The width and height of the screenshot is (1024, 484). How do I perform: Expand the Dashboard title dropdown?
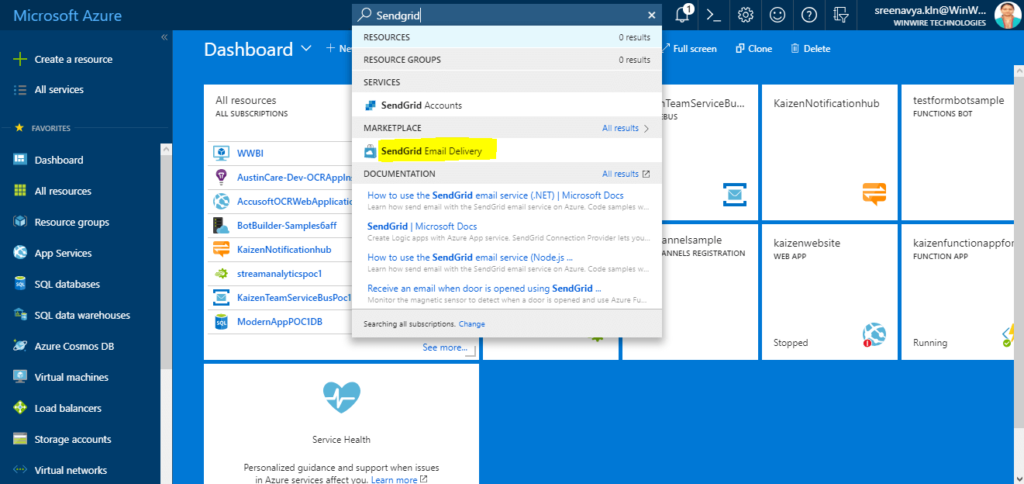point(306,49)
